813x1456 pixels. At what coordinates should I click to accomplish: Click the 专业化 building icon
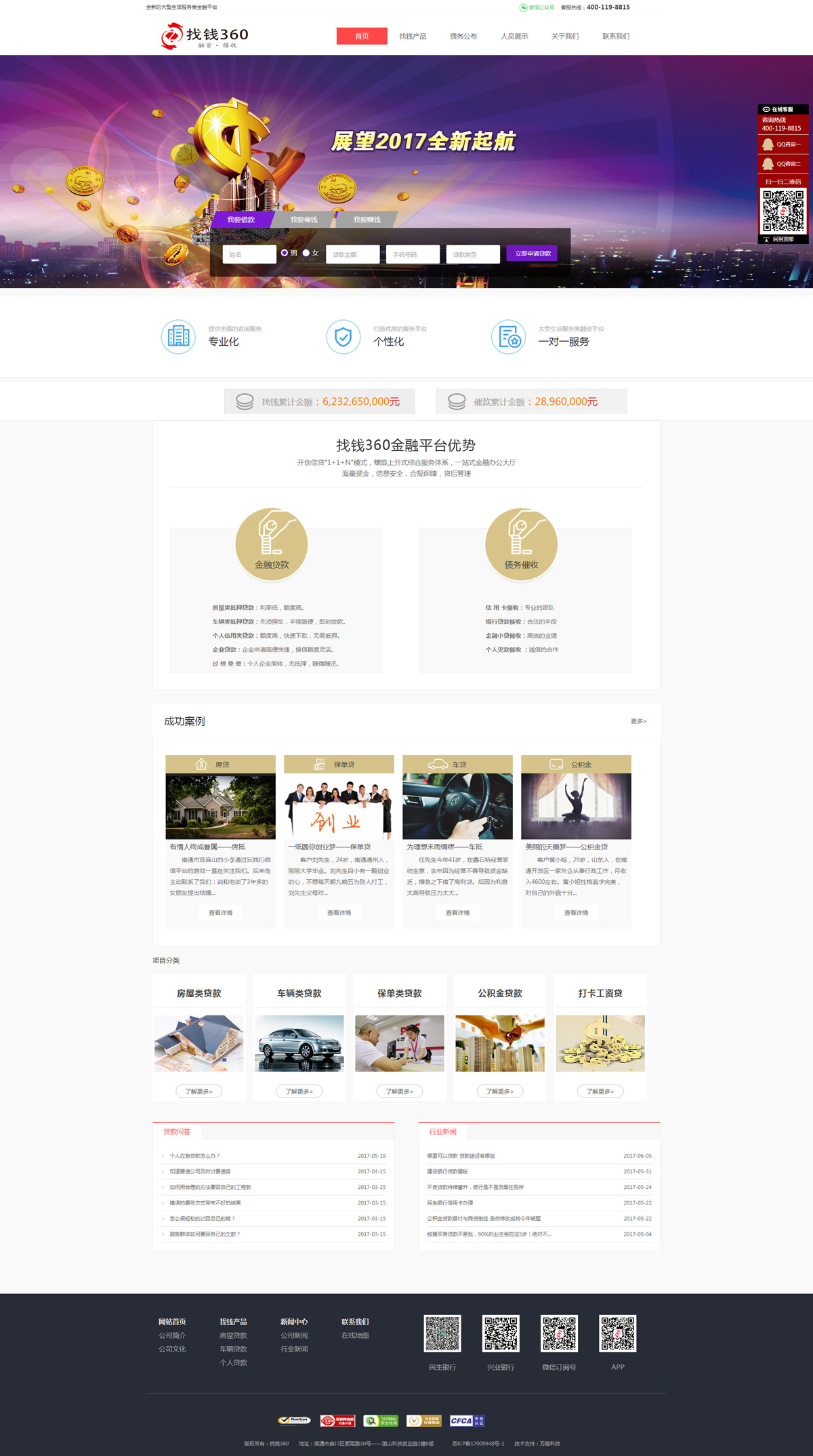(178, 336)
